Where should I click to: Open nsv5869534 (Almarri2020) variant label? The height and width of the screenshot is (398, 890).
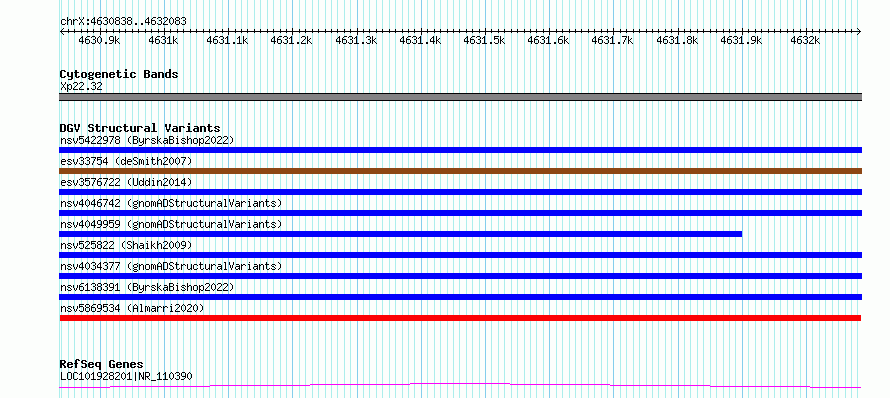click(132, 308)
